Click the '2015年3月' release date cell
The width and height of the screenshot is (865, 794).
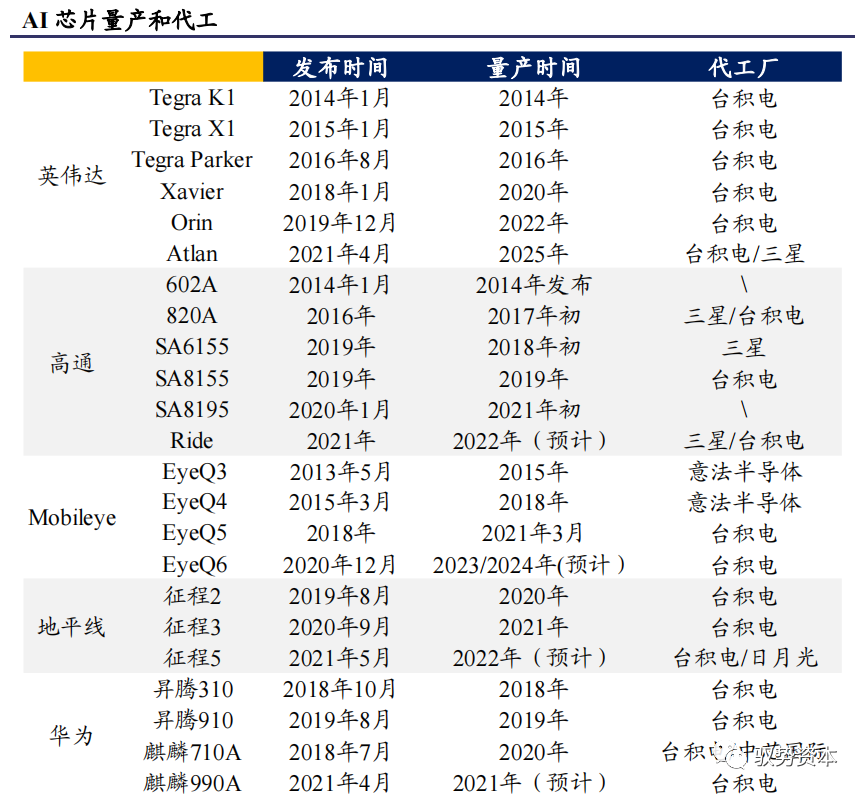click(340, 502)
